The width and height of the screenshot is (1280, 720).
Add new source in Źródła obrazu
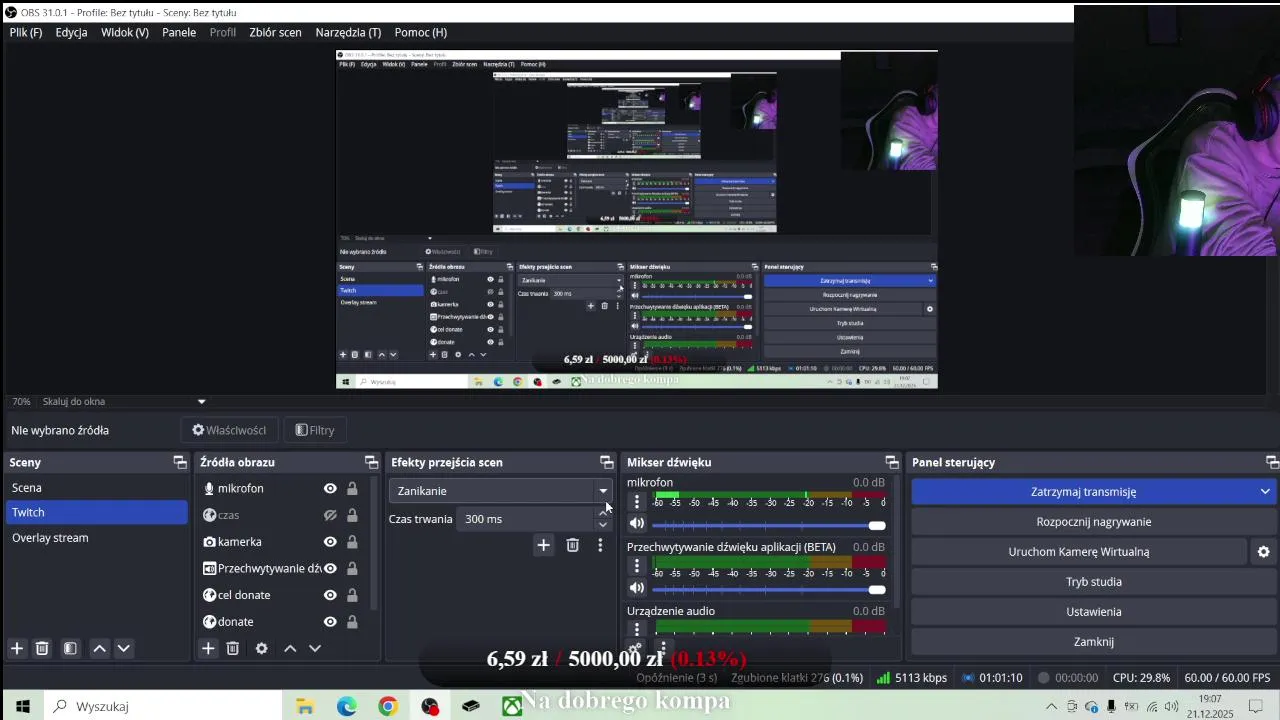point(208,648)
